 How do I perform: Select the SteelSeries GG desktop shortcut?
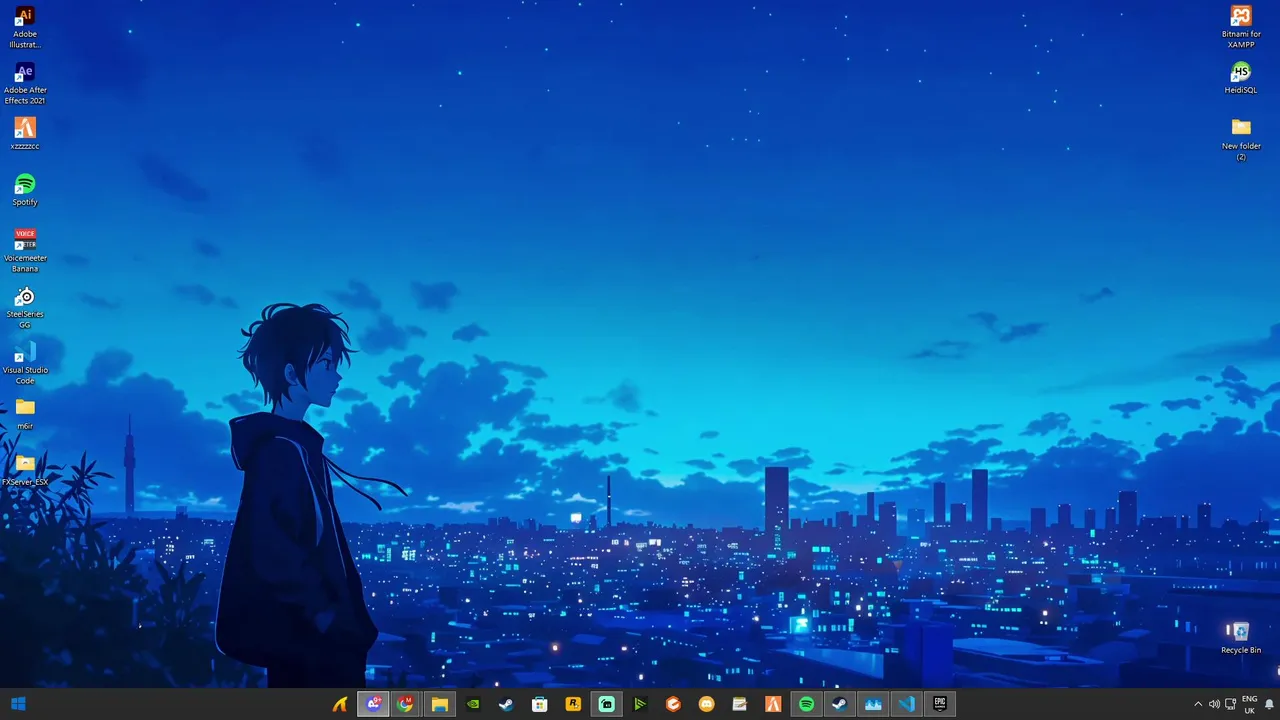(25, 307)
